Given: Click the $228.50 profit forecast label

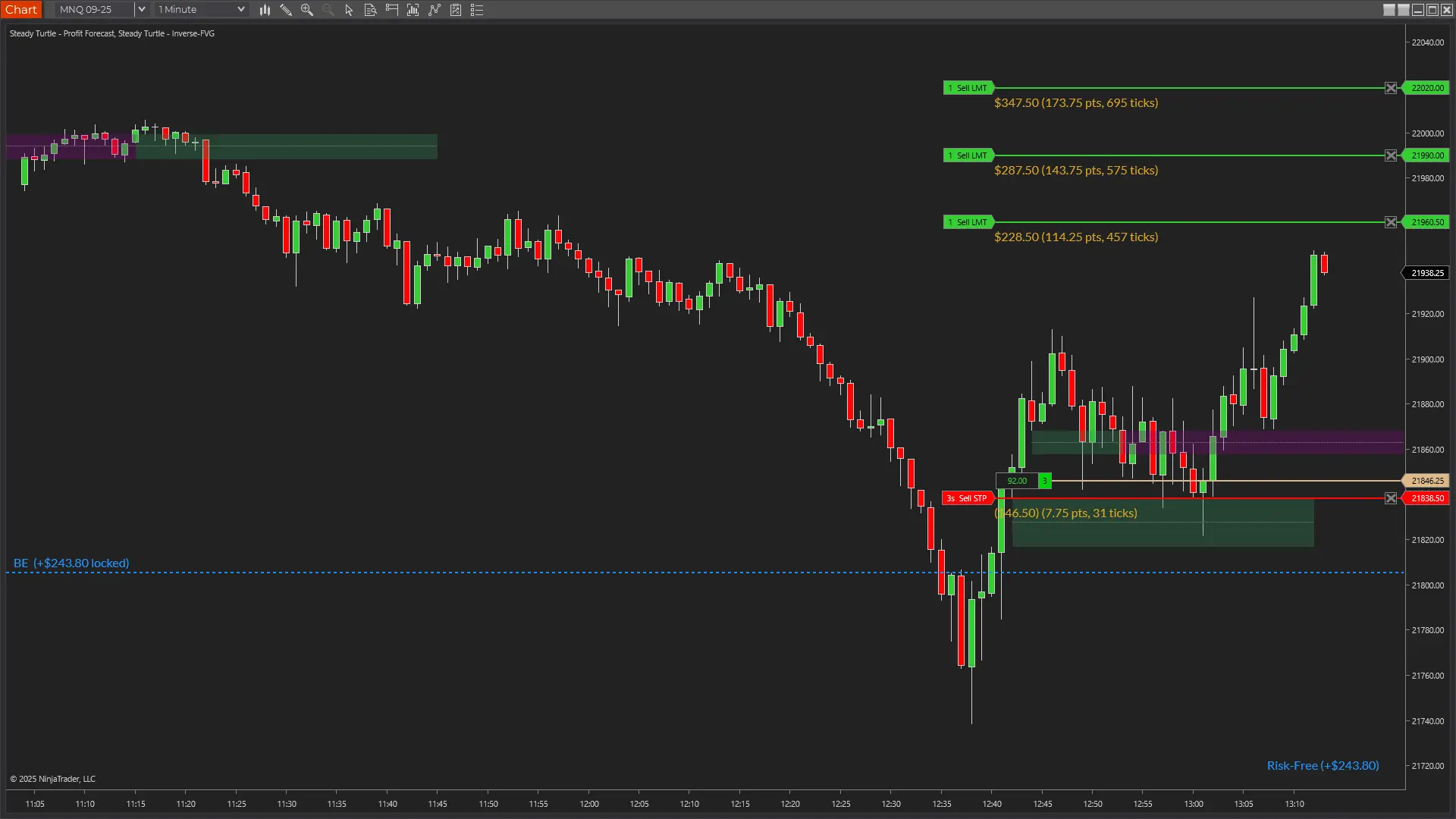Looking at the screenshot, I should (x=1076, y=237).
